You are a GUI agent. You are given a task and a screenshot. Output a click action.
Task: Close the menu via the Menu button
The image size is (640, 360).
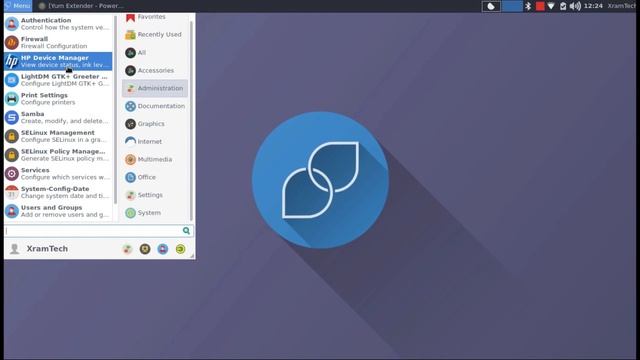[x=18, y=6]
